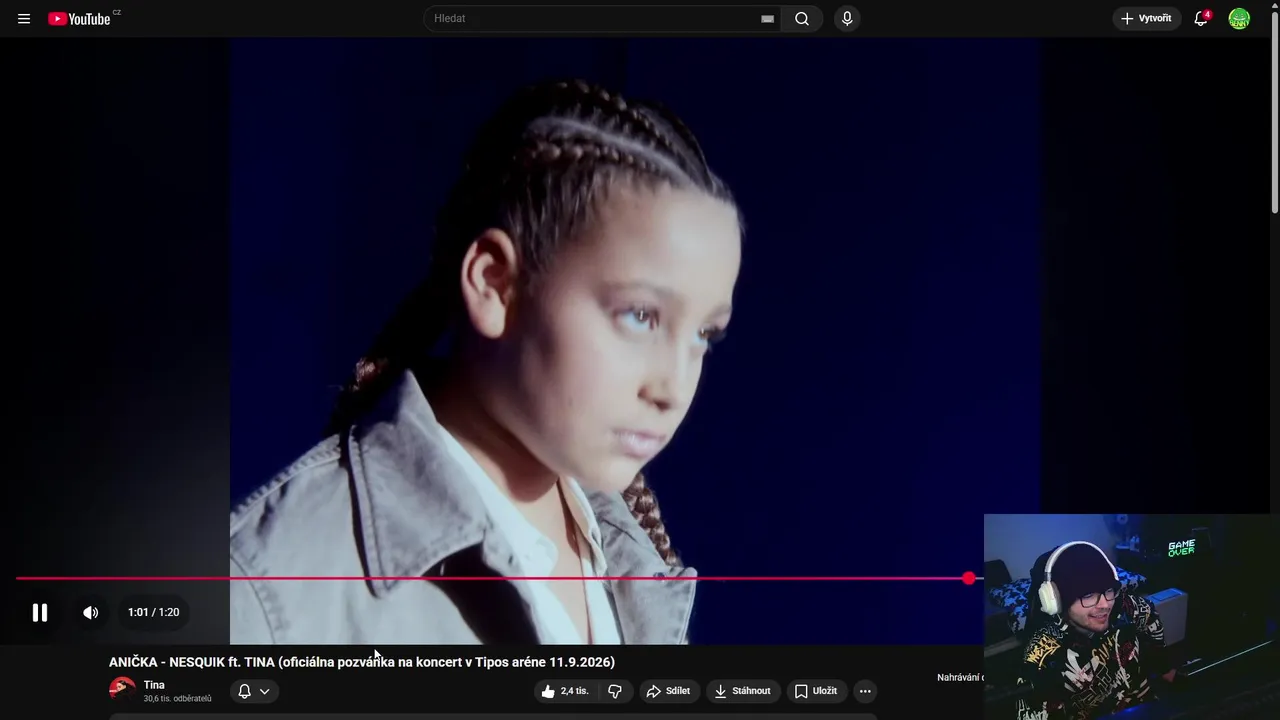Open the Tina channel name link
Viewport: 1280px width, 720px height.
[x=154, y=685]
